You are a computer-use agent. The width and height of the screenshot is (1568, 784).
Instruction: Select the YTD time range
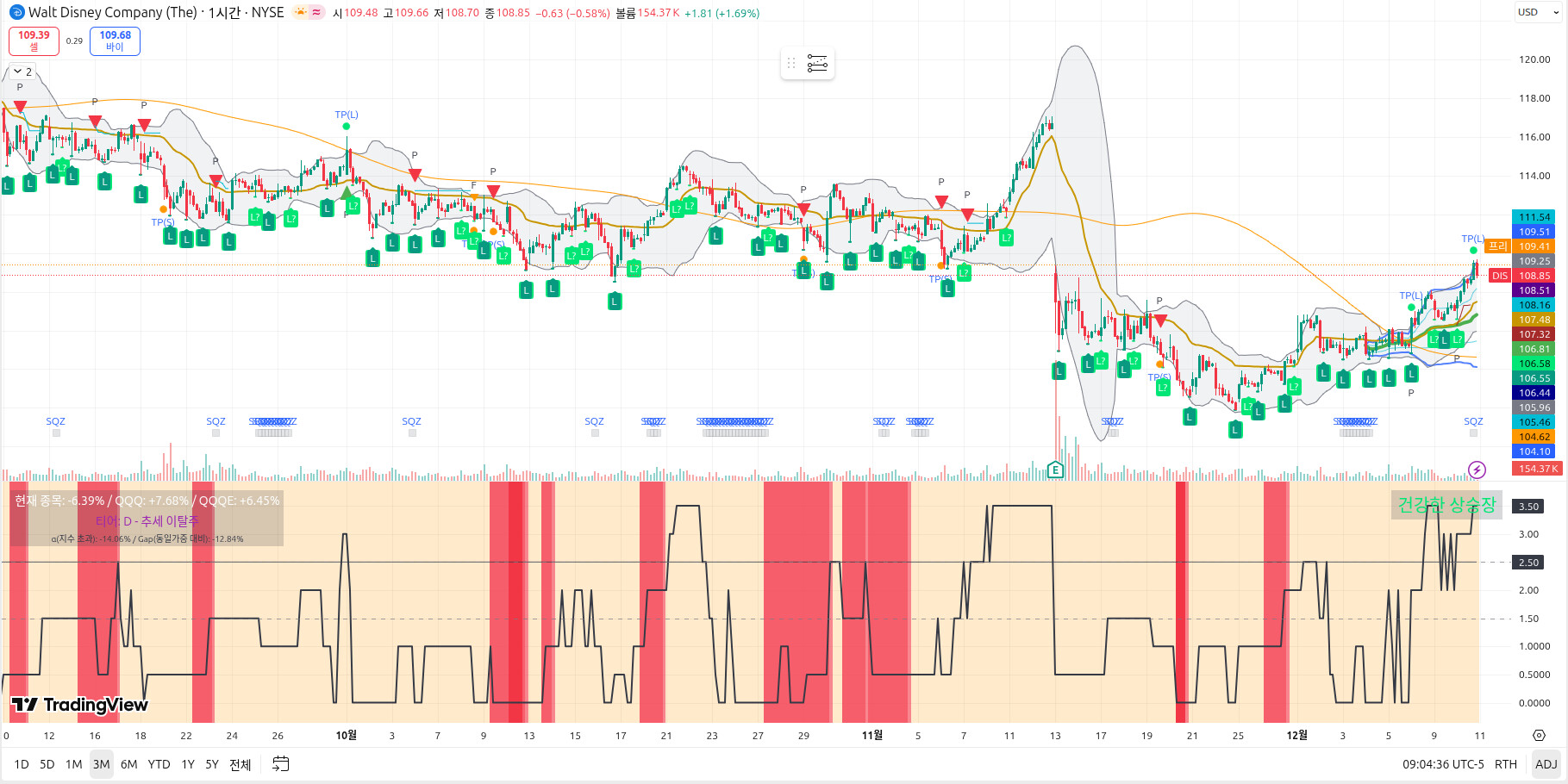pyautogui.click(x=159, y=764)
